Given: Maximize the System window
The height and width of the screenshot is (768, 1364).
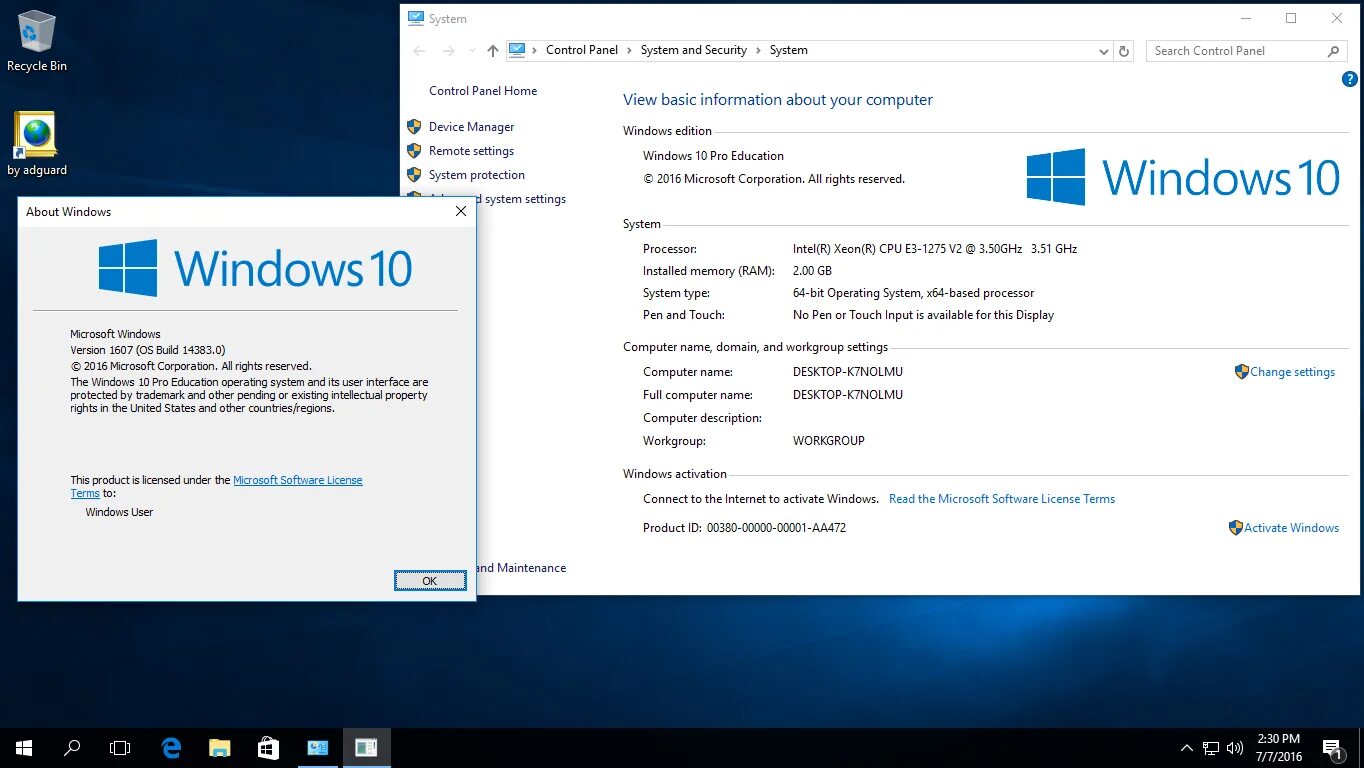Looking at the screenshot, I should tap(1291, 18).
